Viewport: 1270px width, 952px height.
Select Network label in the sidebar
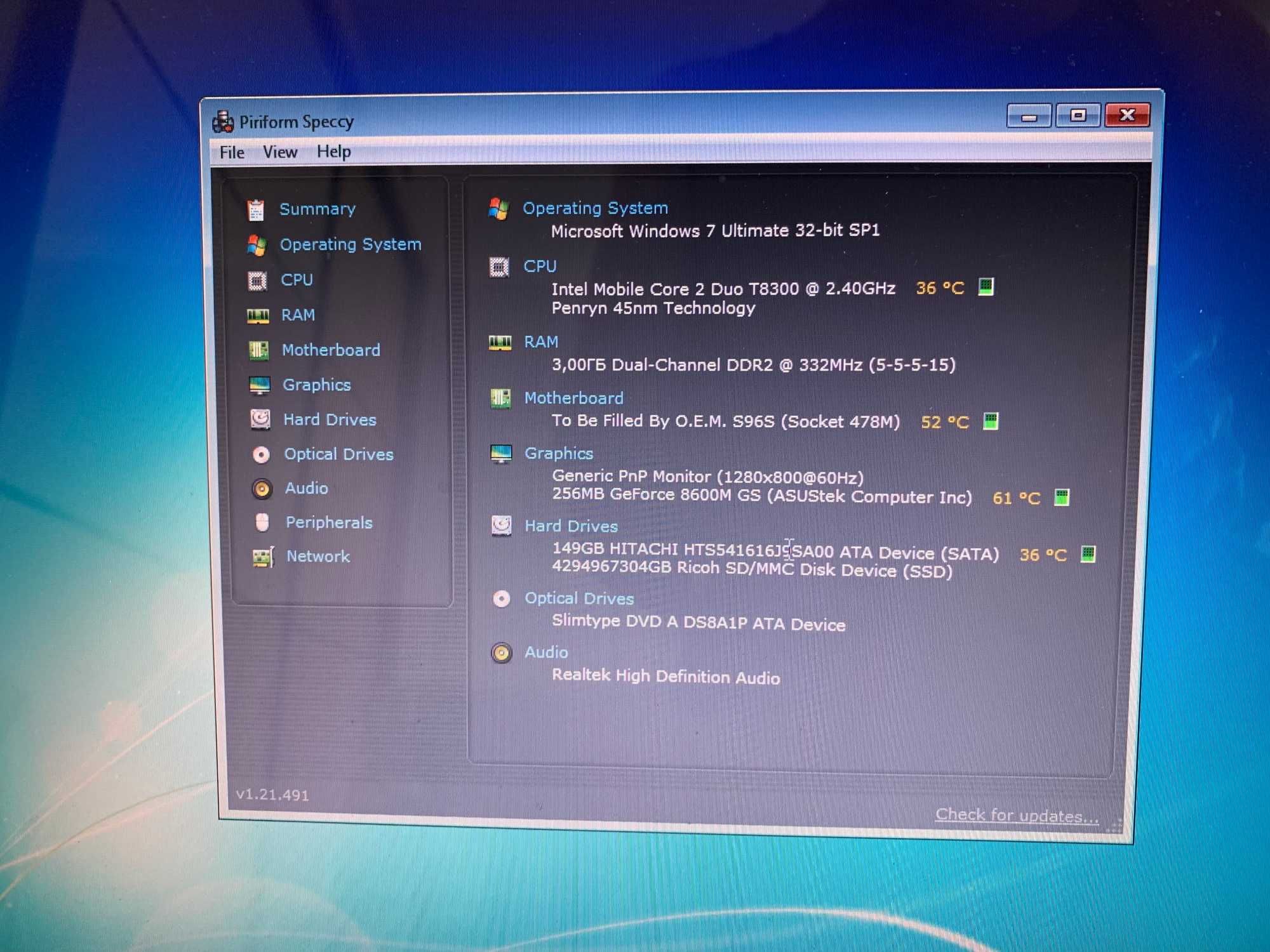tap(318, 556)
